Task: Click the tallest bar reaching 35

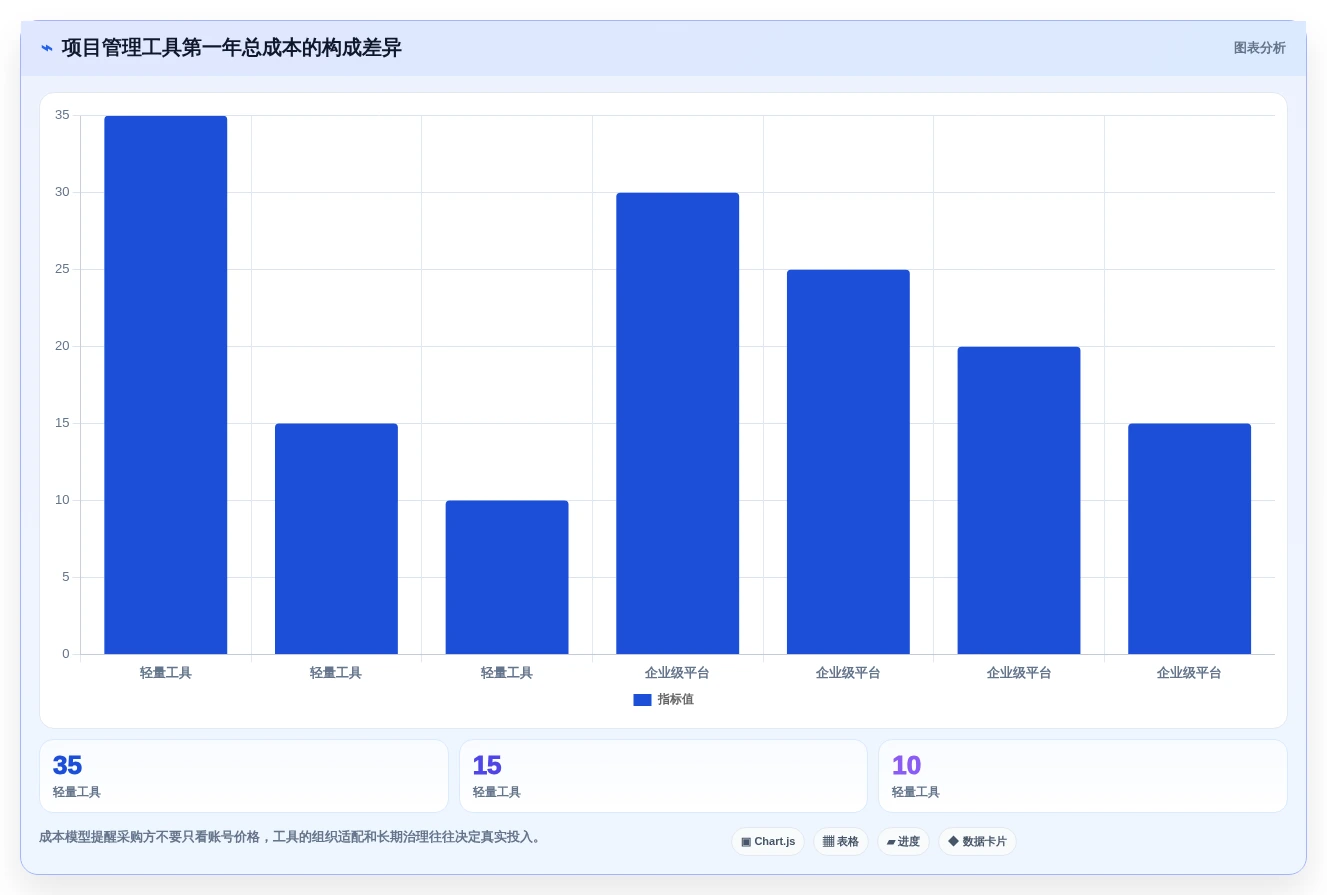Action: click(166, 385)
